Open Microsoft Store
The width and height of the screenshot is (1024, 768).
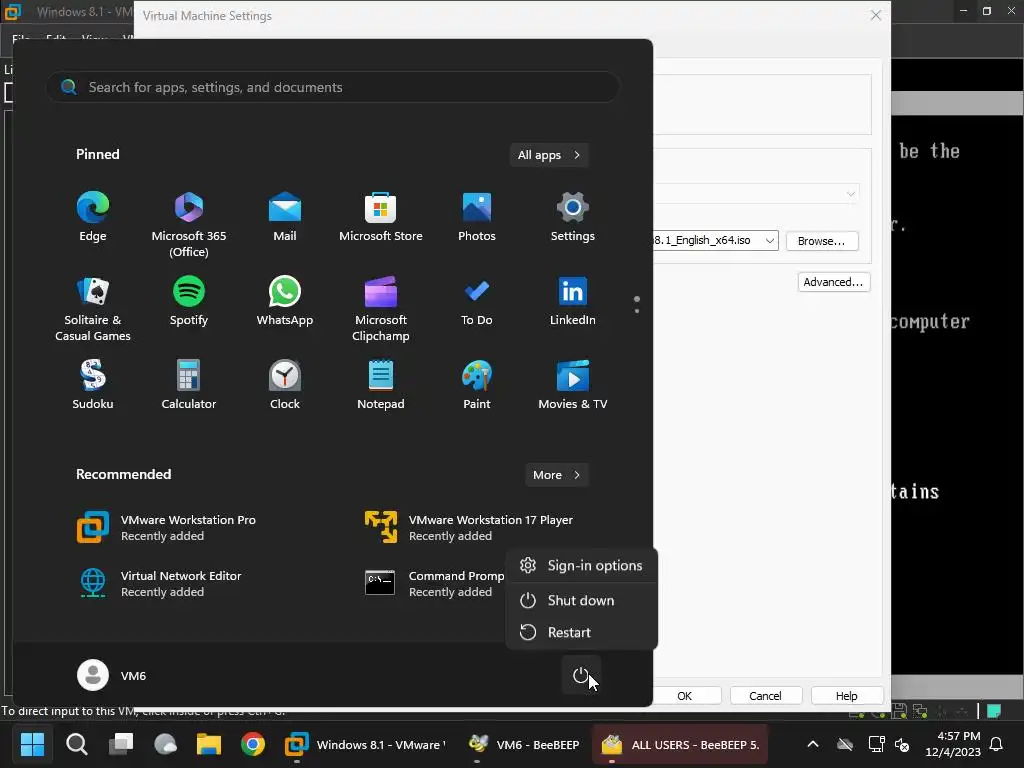point(381,217)
